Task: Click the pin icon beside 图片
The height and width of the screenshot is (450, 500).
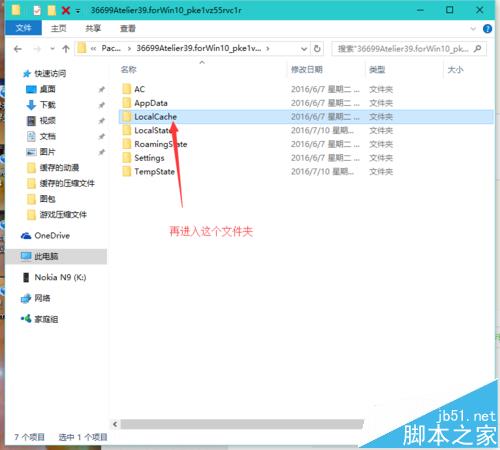Action: [102, 152]
